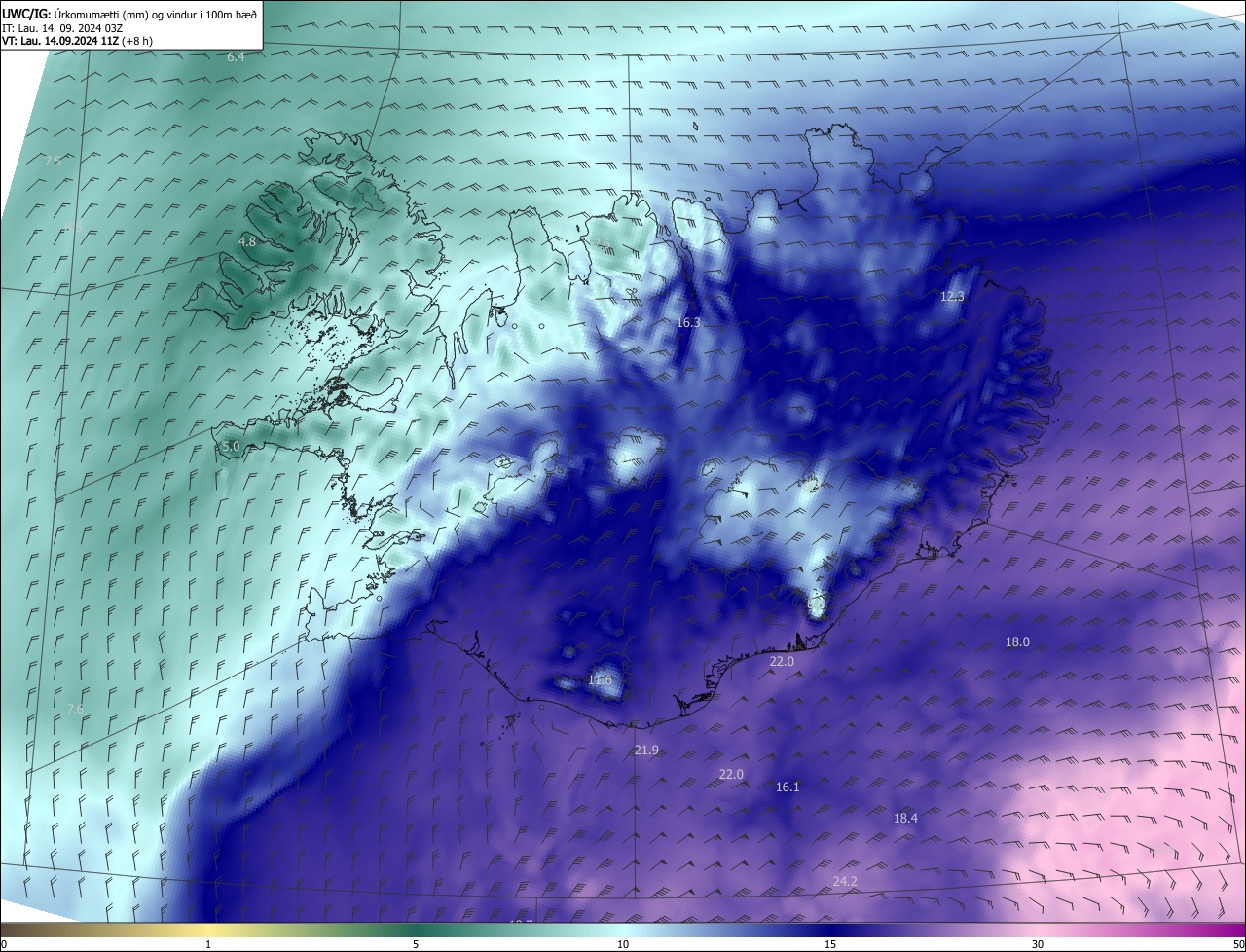Click the '50' tick on the color scale
The width and height of the screenshot is (1246, 952).
tap(1238, 944)
